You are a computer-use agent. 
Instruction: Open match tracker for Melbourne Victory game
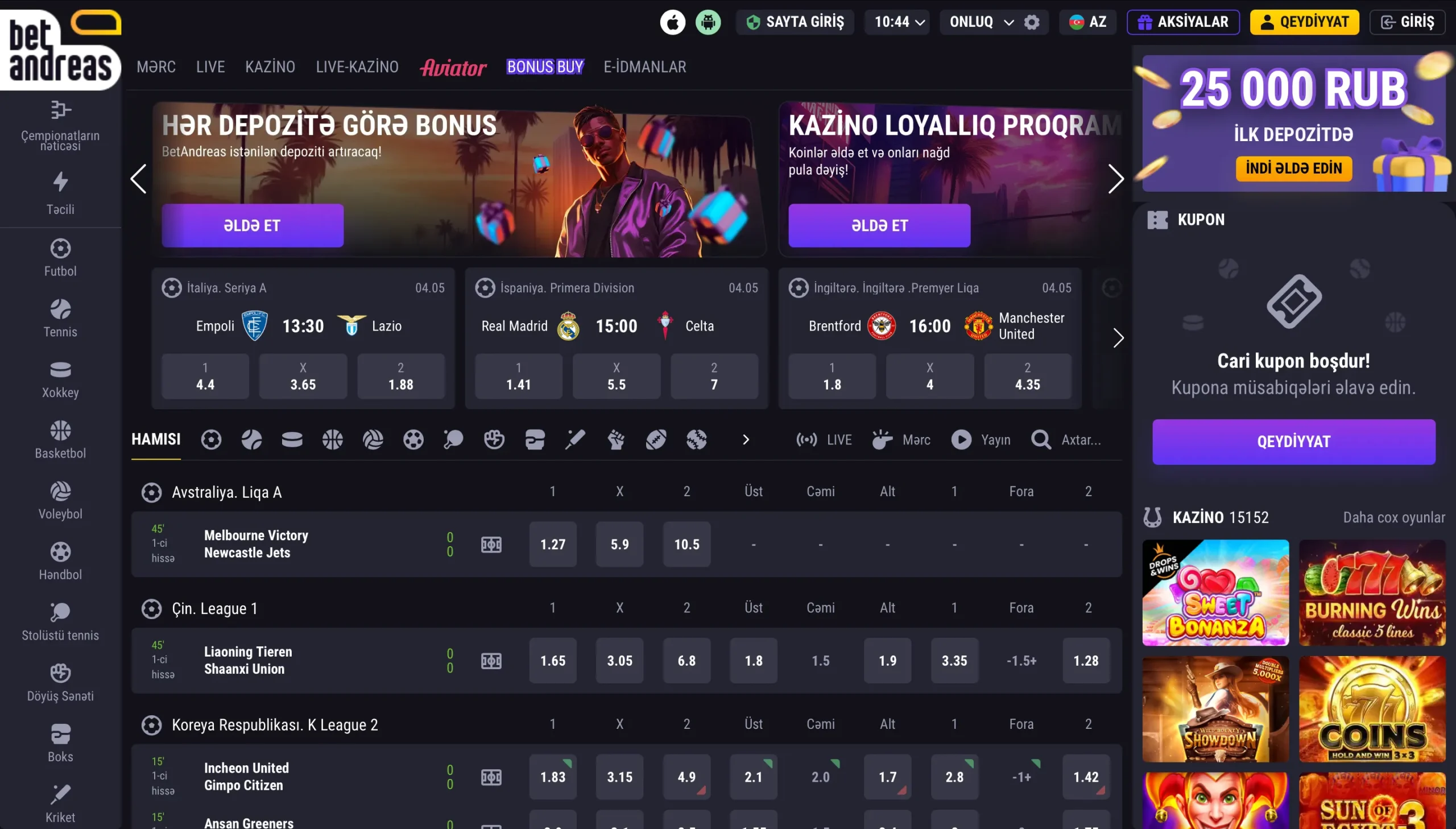[x=491, y=545]
